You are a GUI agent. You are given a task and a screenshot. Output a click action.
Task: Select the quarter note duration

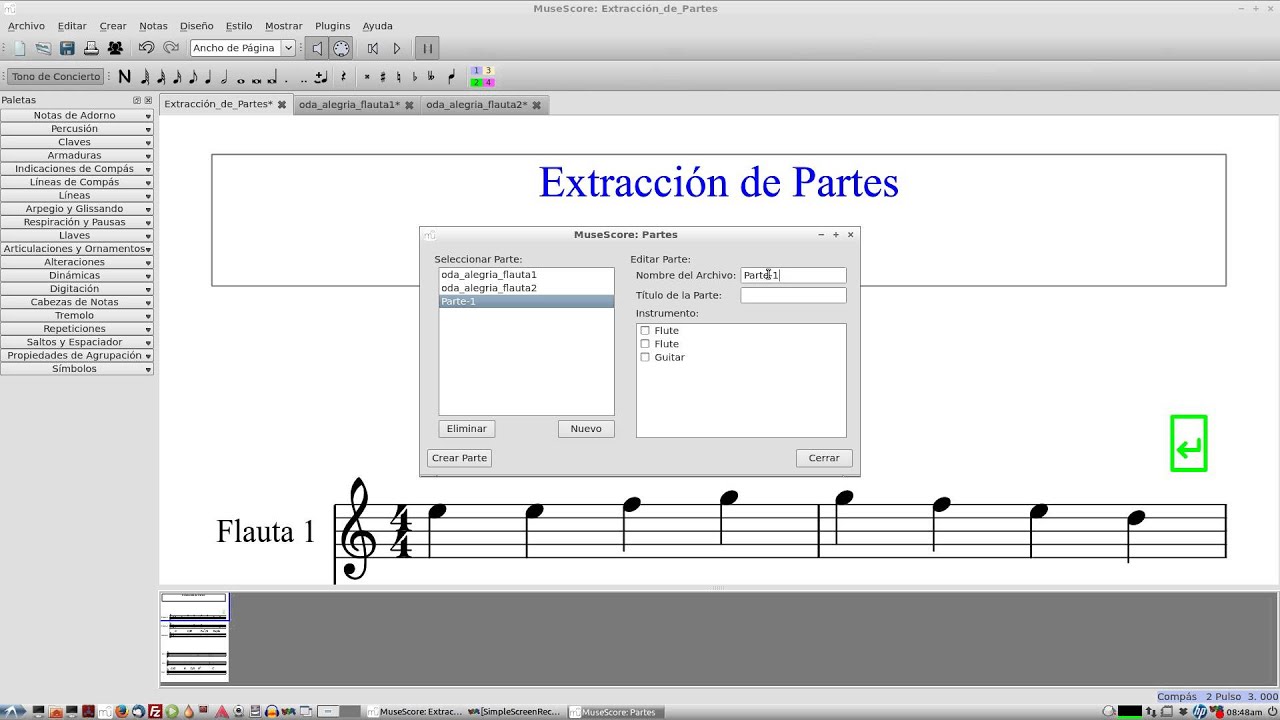click(208, 76)
